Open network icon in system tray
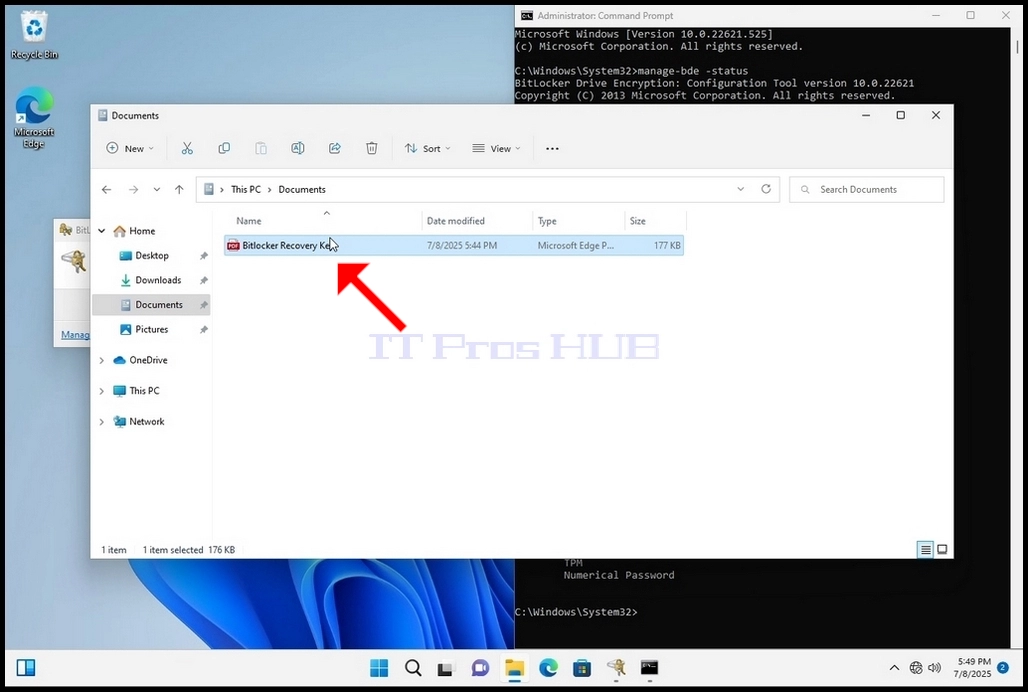Screen dimensions: 1028x692 [916, 668]
